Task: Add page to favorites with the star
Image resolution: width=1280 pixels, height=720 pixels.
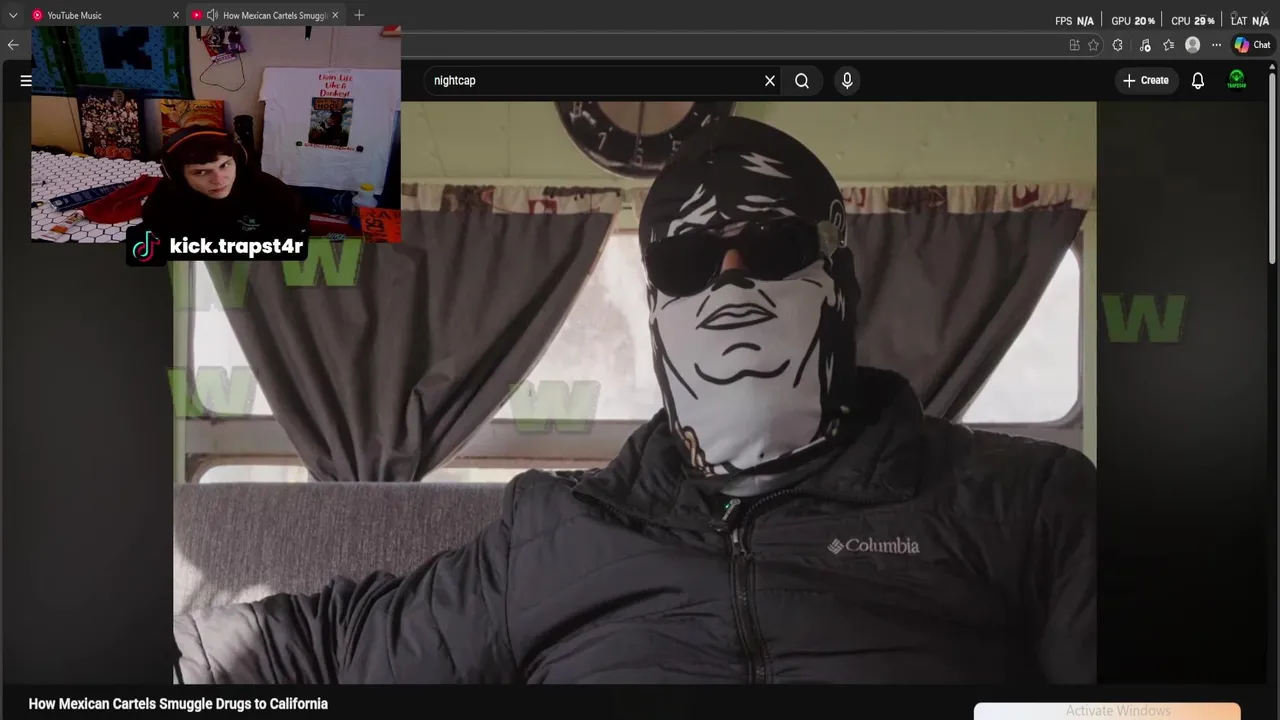Action: point(1093,45)
